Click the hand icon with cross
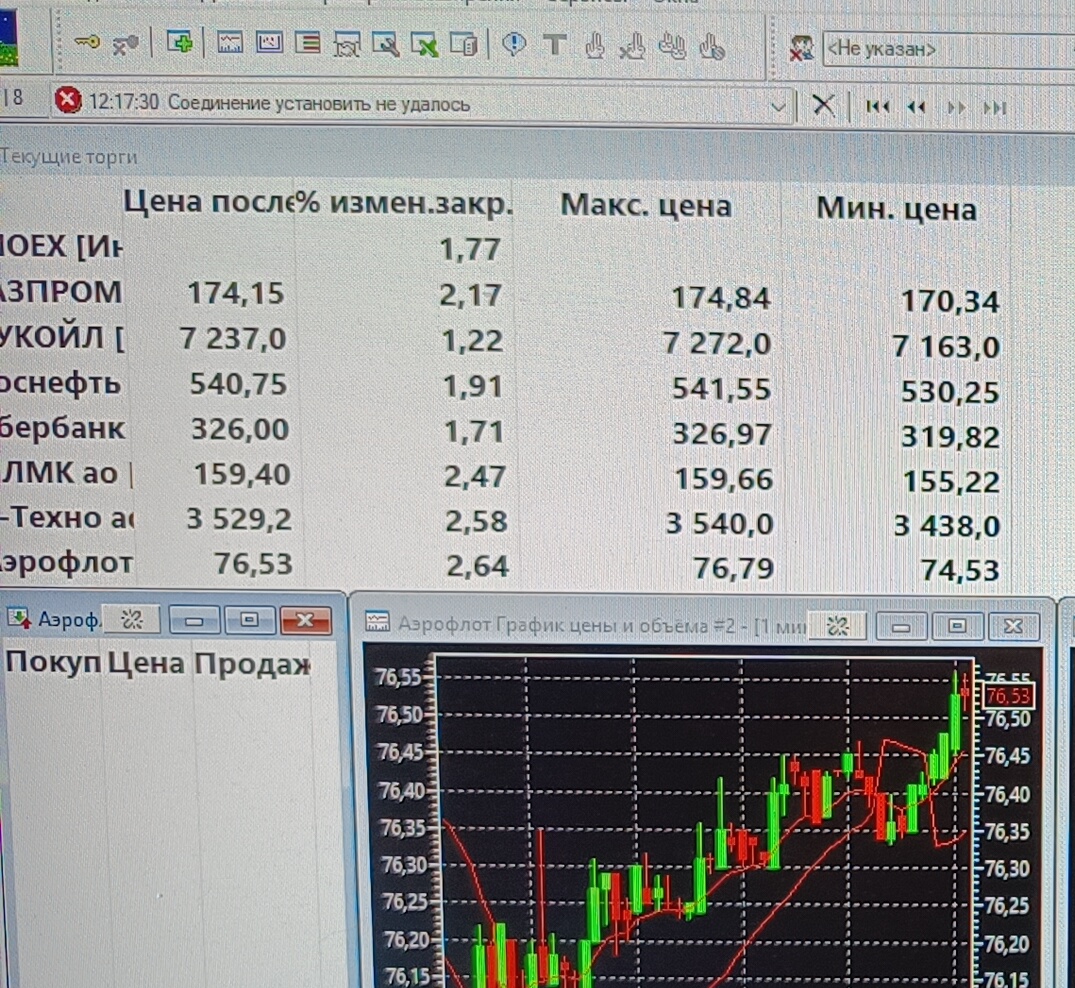Image resolution: width=1075 pixels, height=988 pixels. [632, 47]
